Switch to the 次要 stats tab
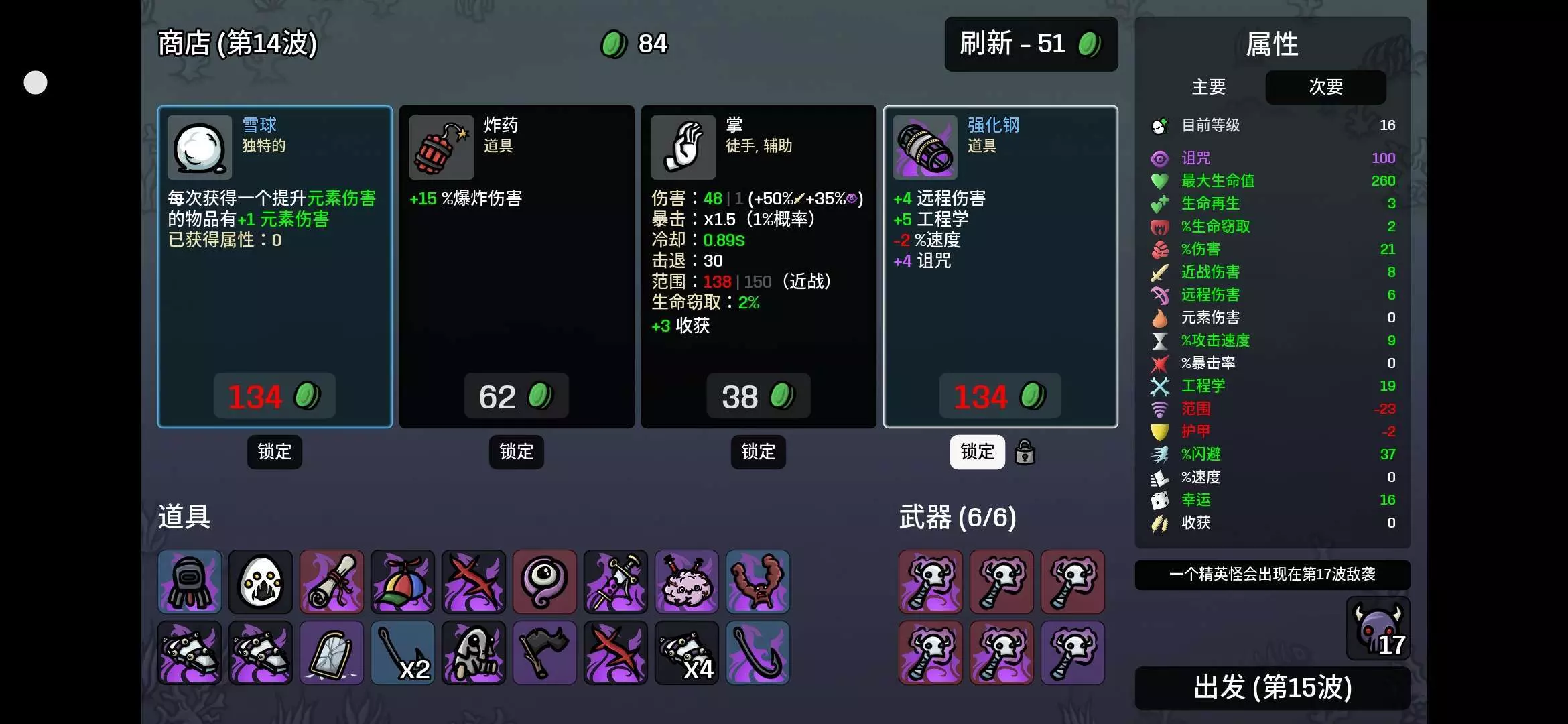This screenshot has width=1568, height=724. pos(1325,87)
